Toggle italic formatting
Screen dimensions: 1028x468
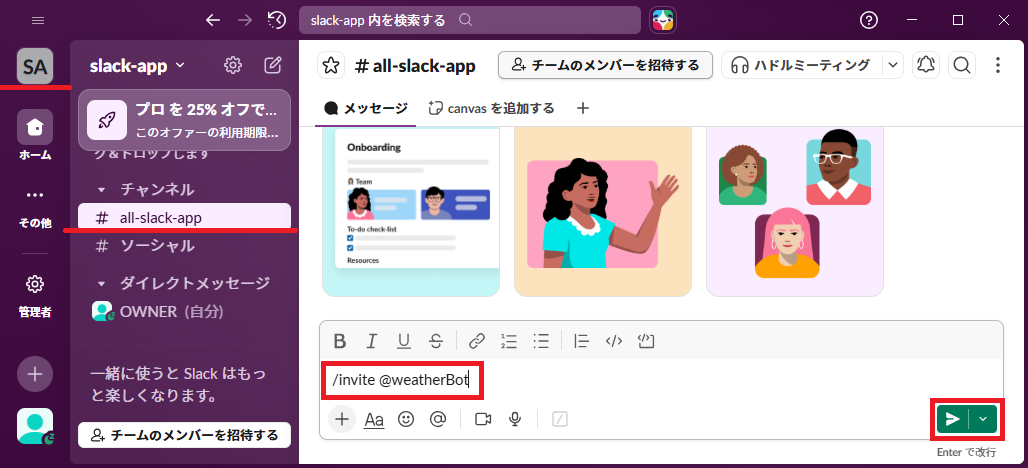(372, 341)
